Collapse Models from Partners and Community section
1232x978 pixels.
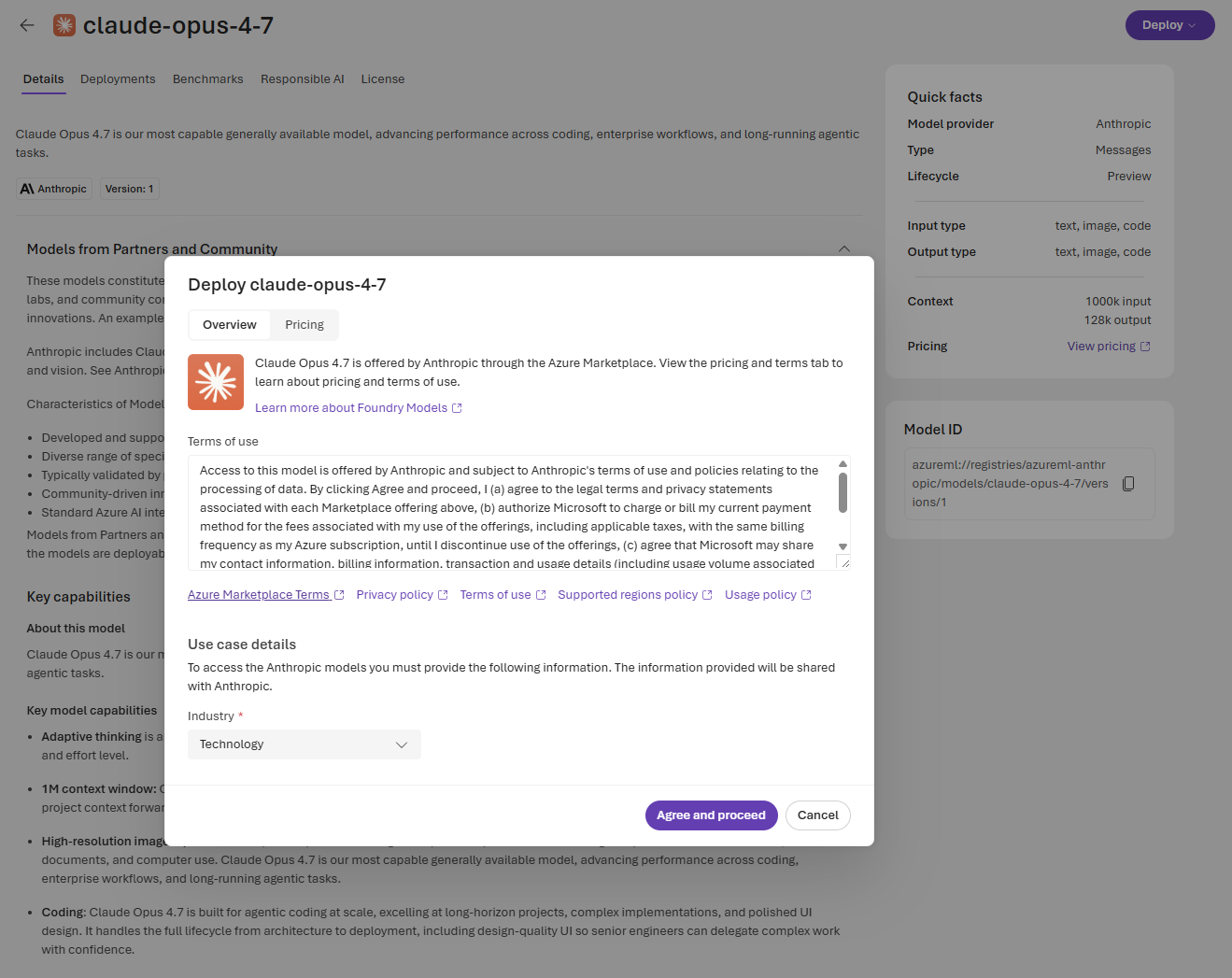point(844,249)
